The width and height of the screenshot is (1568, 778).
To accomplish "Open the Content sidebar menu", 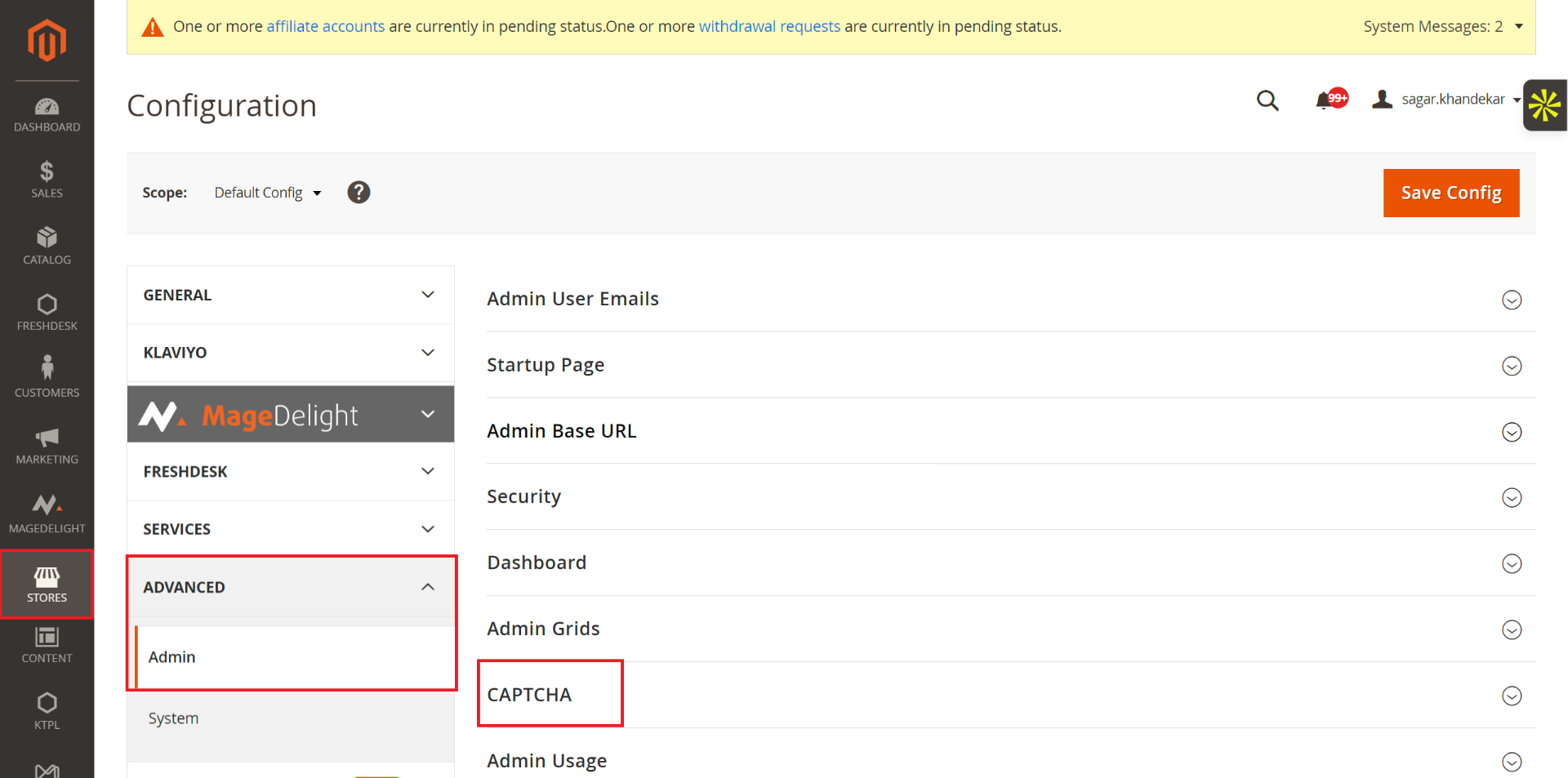I will [47, 645].
